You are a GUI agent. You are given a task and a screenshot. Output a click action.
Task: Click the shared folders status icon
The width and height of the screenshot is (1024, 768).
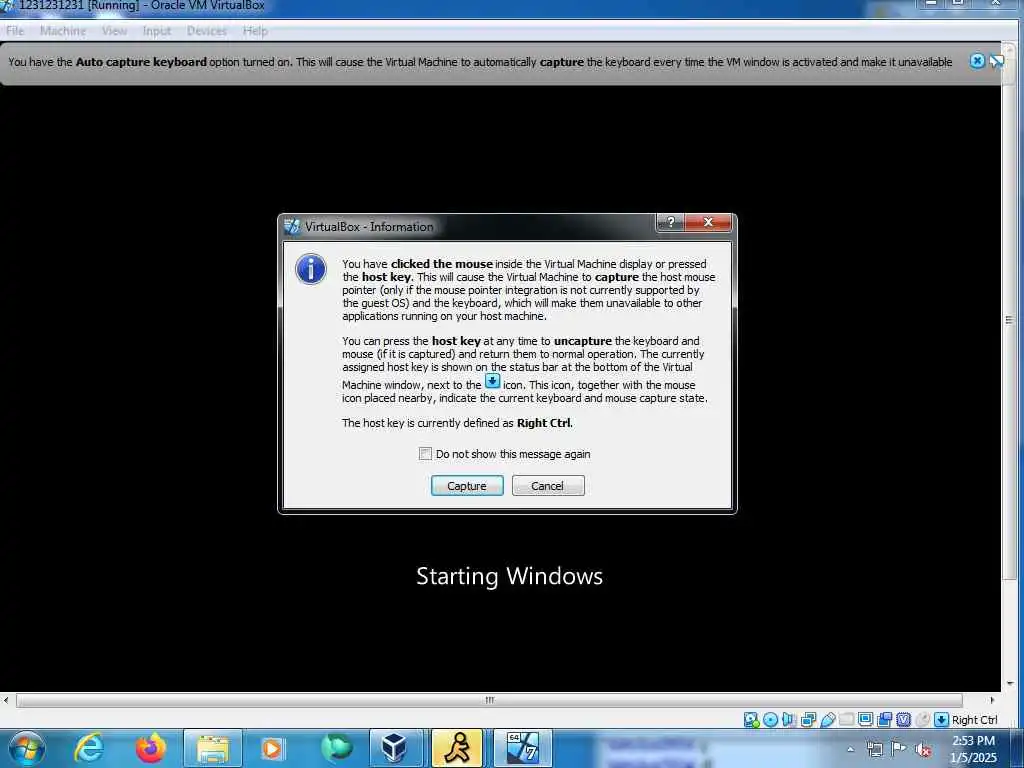[846, 720]
